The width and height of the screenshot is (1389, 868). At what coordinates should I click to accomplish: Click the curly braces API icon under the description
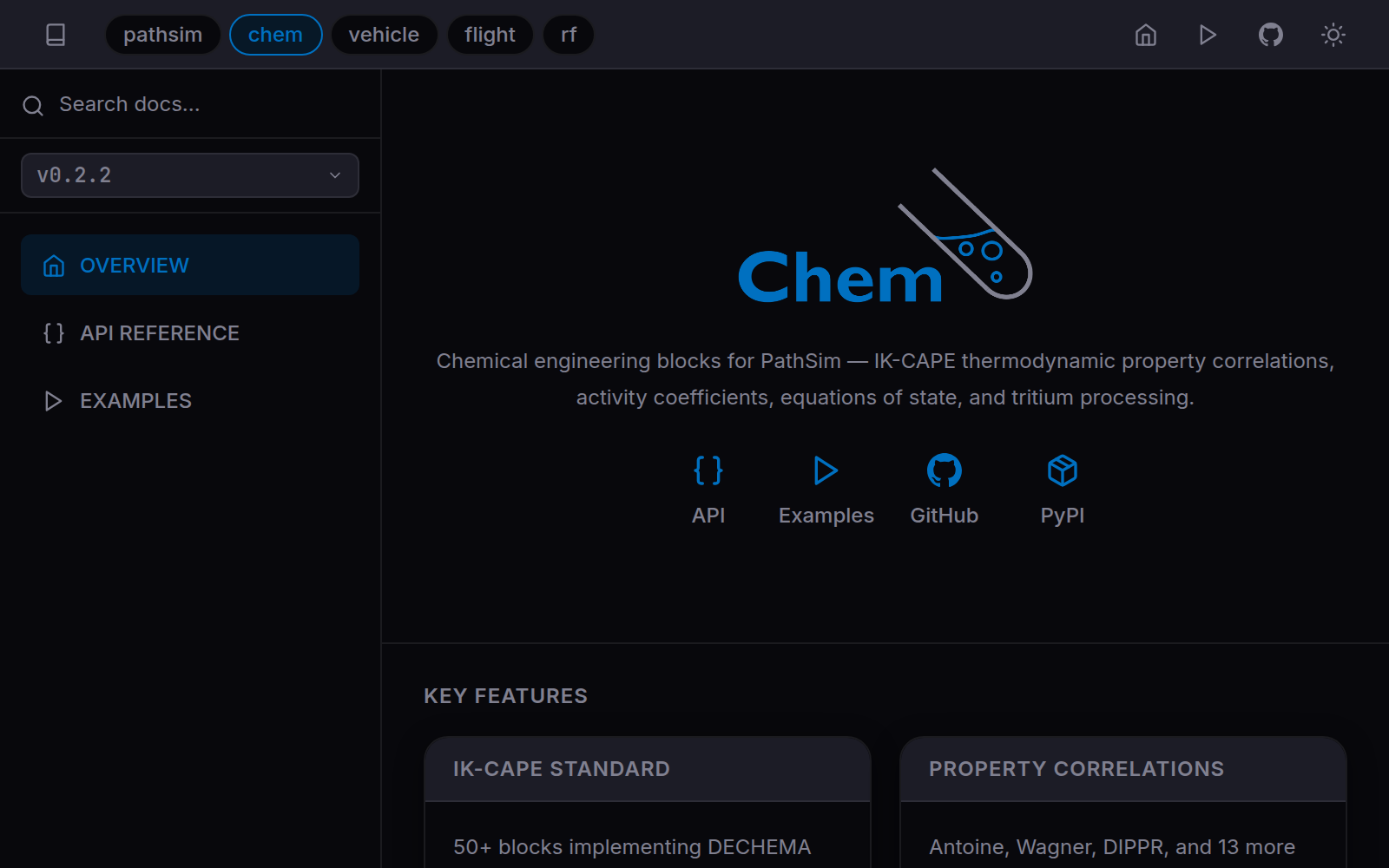click(708, 470)
